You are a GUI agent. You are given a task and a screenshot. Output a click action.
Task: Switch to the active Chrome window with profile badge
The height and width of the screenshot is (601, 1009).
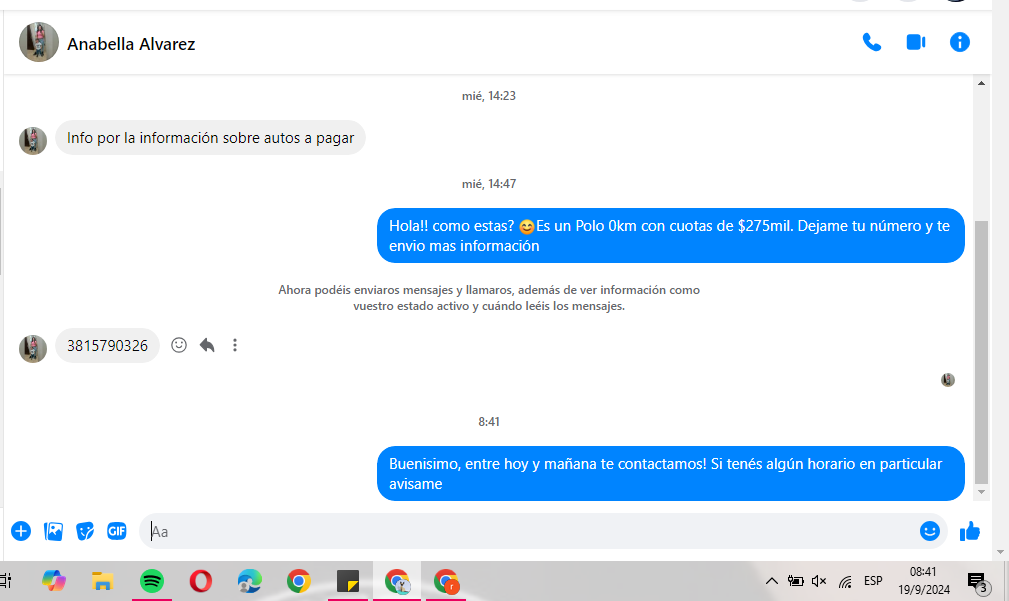(x=397, y=581)
